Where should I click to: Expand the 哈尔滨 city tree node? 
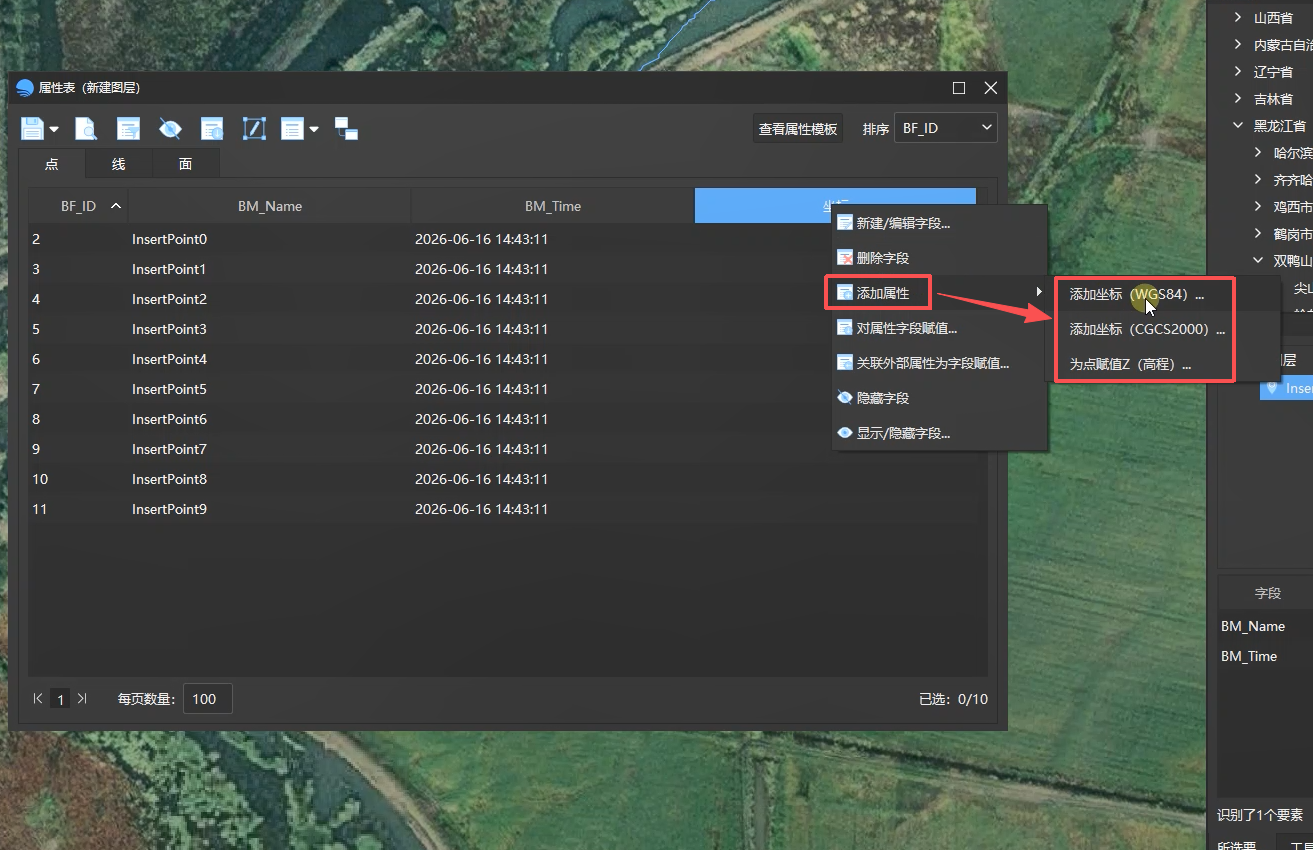coord(1258,153)
